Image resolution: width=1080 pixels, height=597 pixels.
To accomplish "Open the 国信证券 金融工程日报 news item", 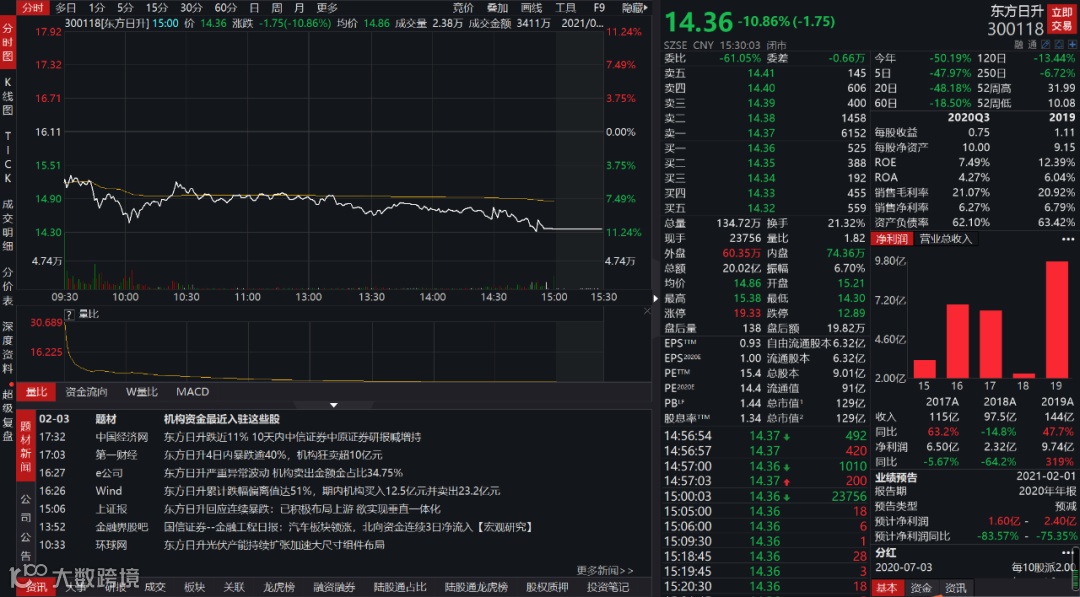I will coord(348,527).
